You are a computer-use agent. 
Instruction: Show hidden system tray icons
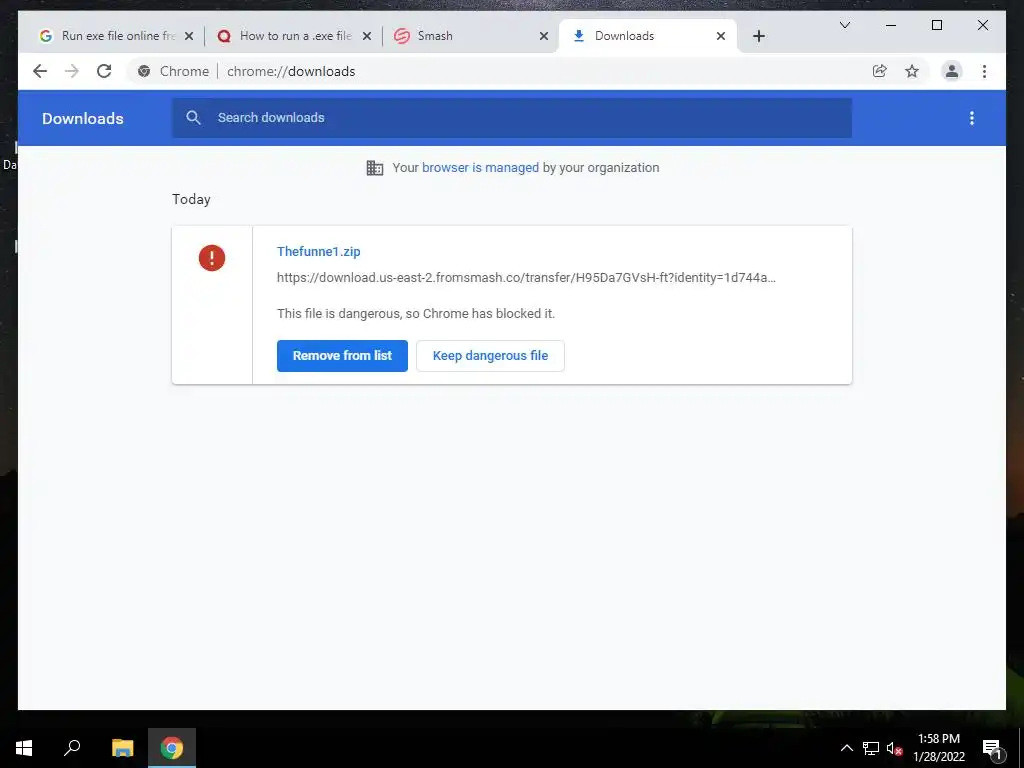846,748
